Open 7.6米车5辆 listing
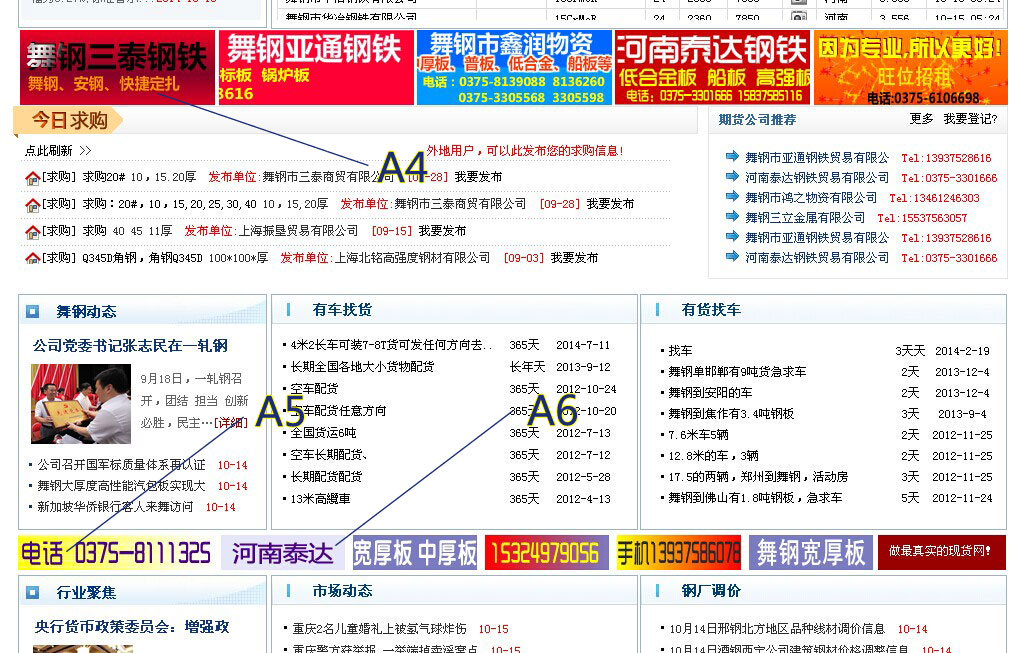 point(699,434)
